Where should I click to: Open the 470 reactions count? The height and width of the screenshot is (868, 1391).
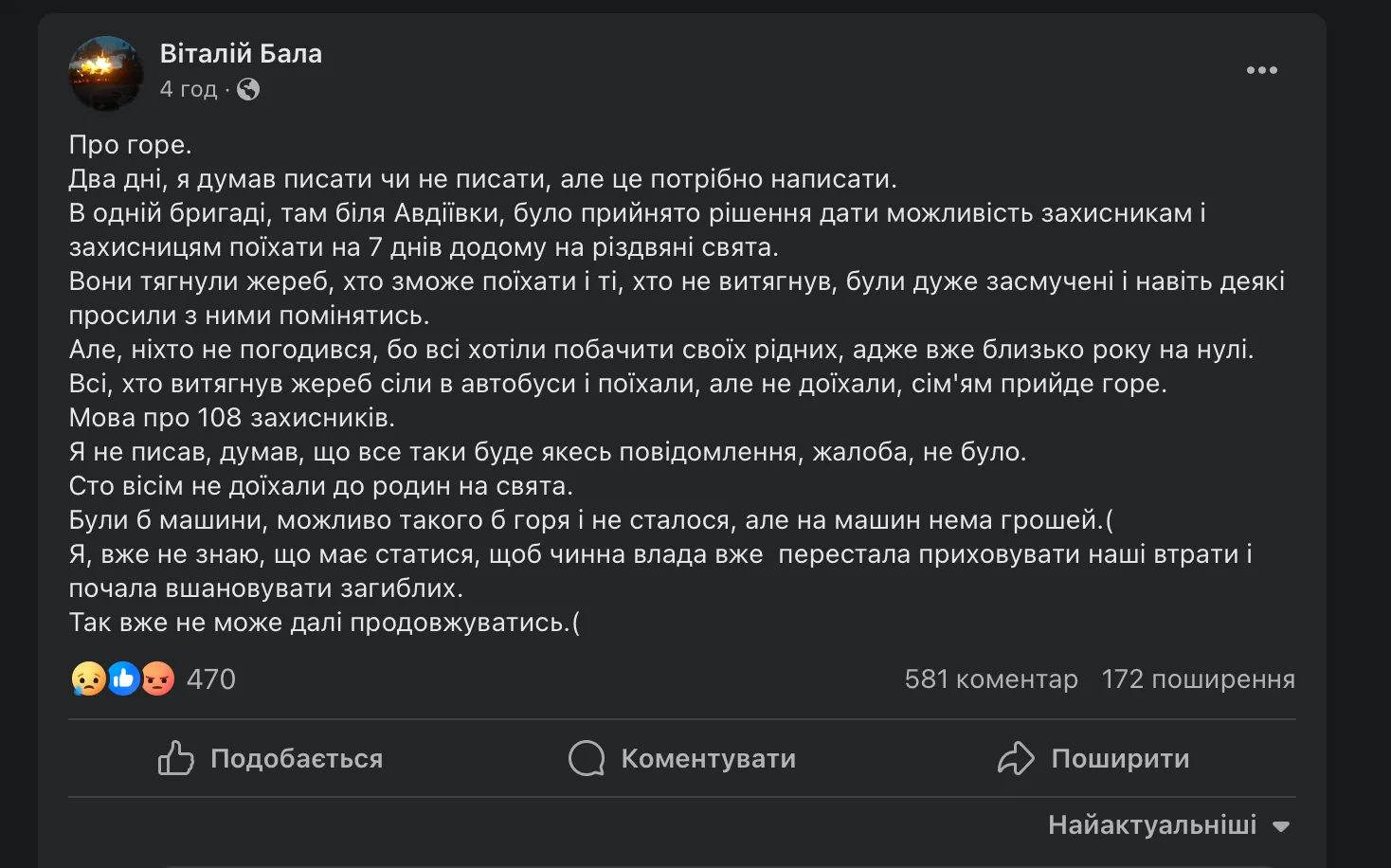210,679
